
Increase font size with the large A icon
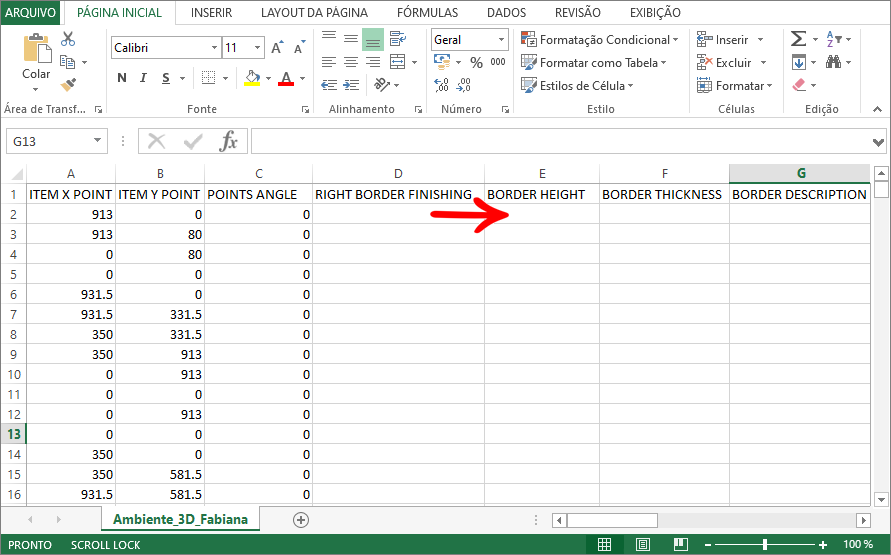coord(277,48)
